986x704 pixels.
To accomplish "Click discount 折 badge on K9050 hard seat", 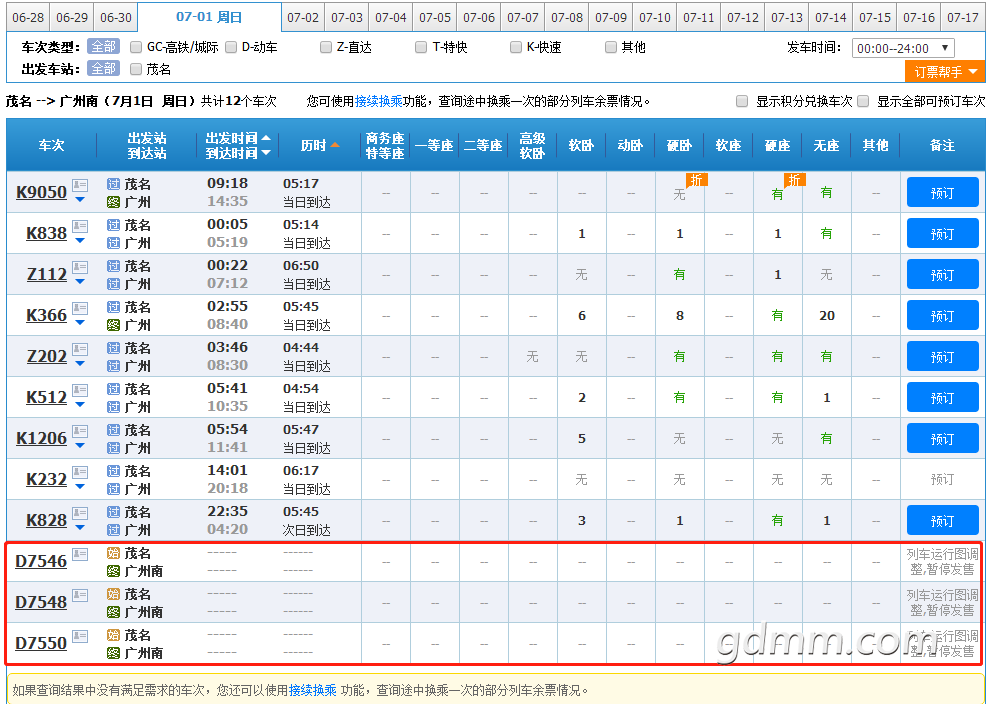I will 795,180.
